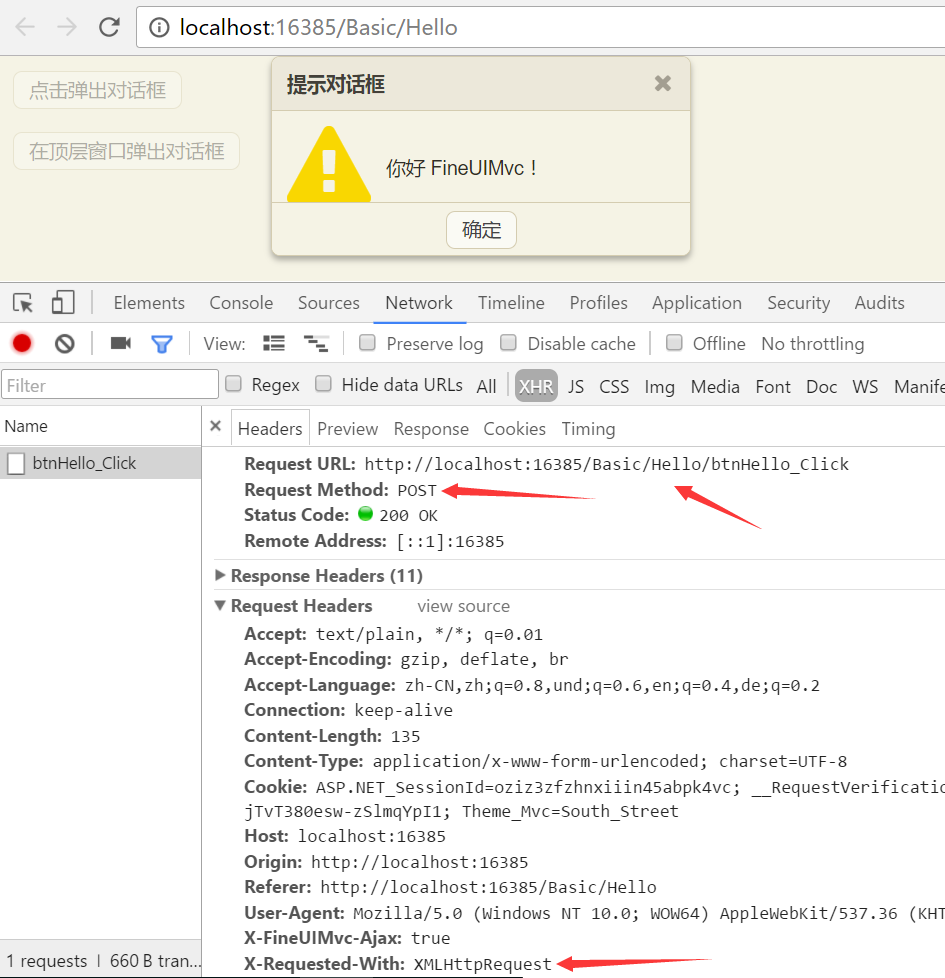945x978 pixels.
Task: Click the Name column header
Action: pos(101,426)
